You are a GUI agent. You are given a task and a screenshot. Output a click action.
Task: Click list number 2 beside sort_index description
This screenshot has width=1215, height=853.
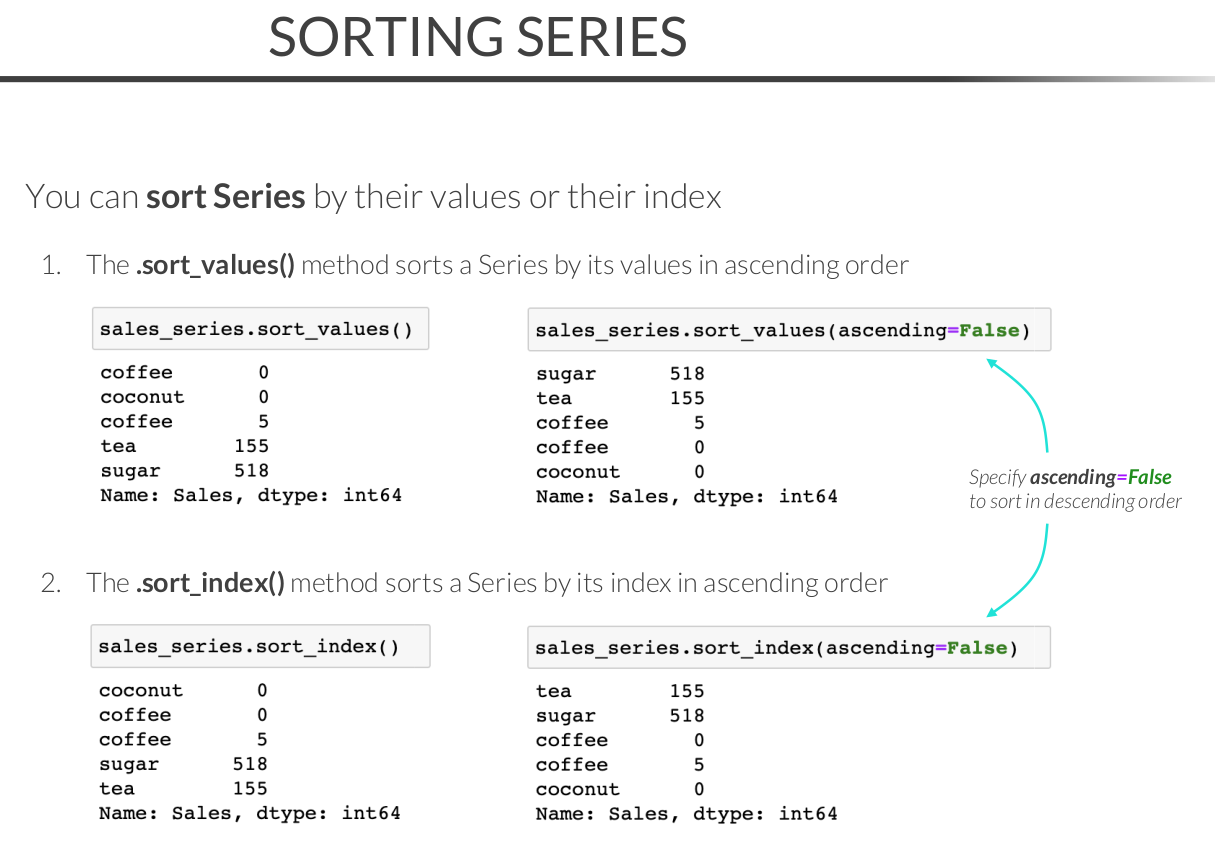(x=50, y=583)
